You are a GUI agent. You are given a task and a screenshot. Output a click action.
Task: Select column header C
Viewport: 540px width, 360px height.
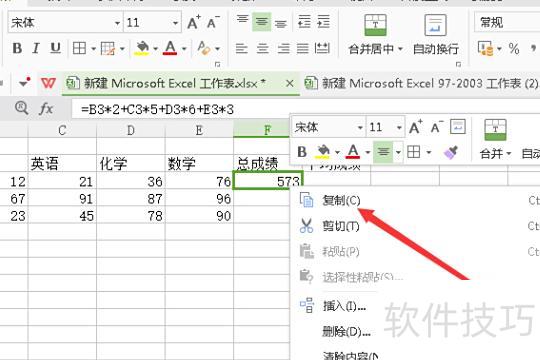pos(62,131)
